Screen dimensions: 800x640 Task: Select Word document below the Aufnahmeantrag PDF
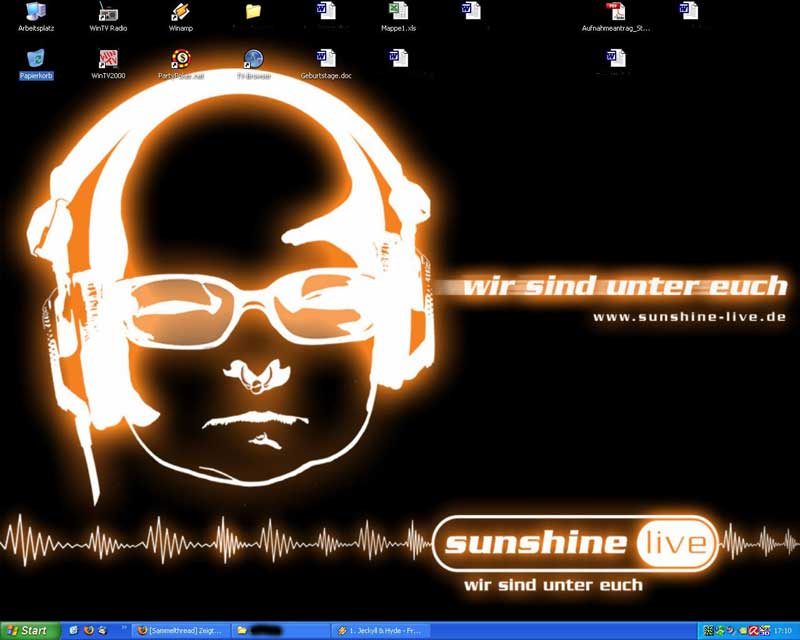(x=616, y=58)
